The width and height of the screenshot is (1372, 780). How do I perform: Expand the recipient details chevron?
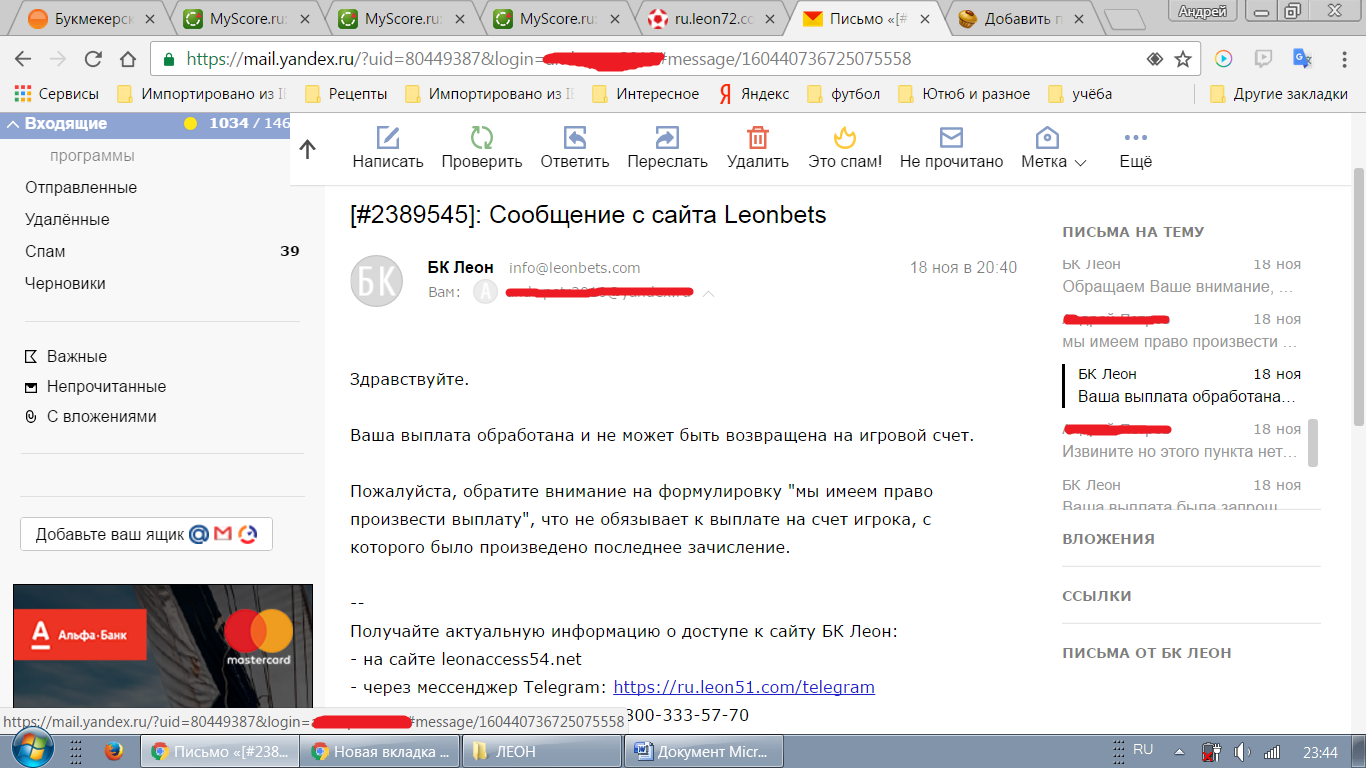point(708,294)
